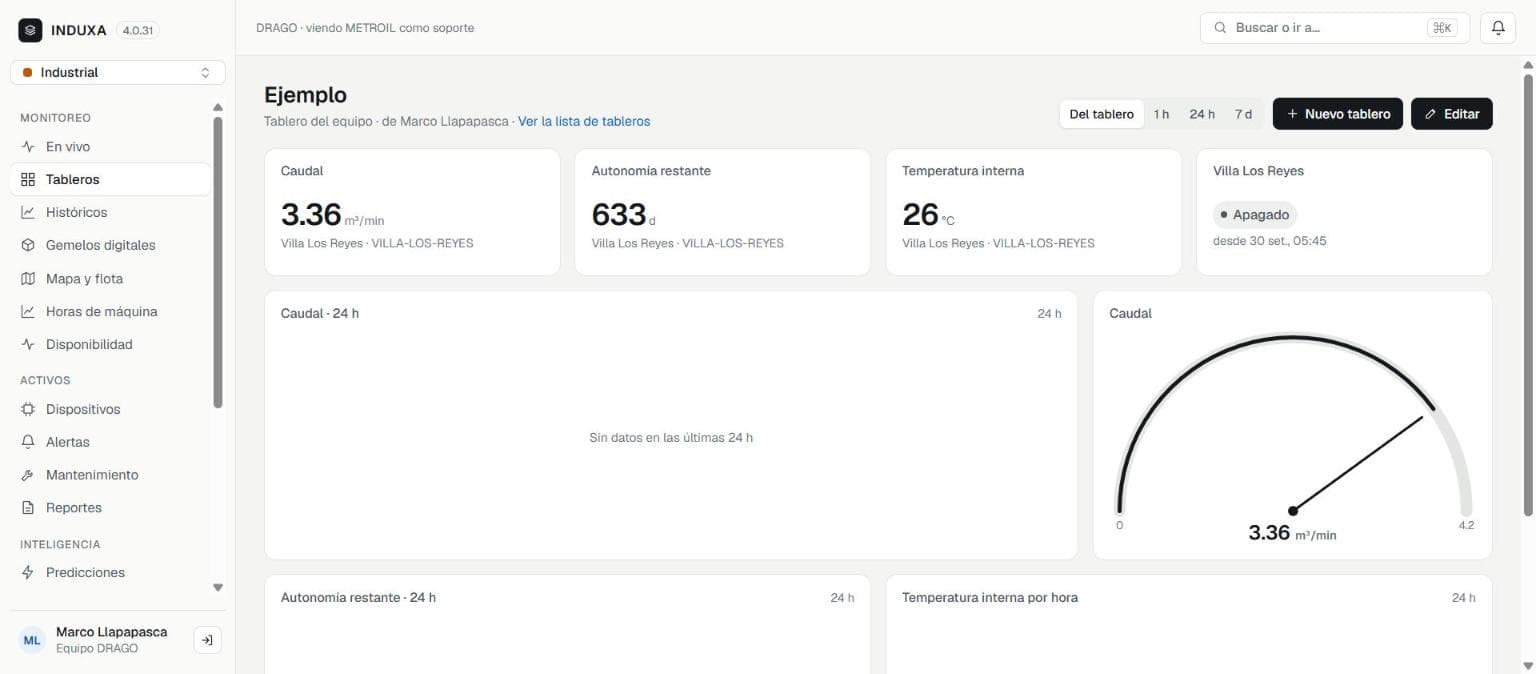The image size is (1536, 674).
Task: Collapse sidebar list with up arrow
Action: click(x=218, y=108)
